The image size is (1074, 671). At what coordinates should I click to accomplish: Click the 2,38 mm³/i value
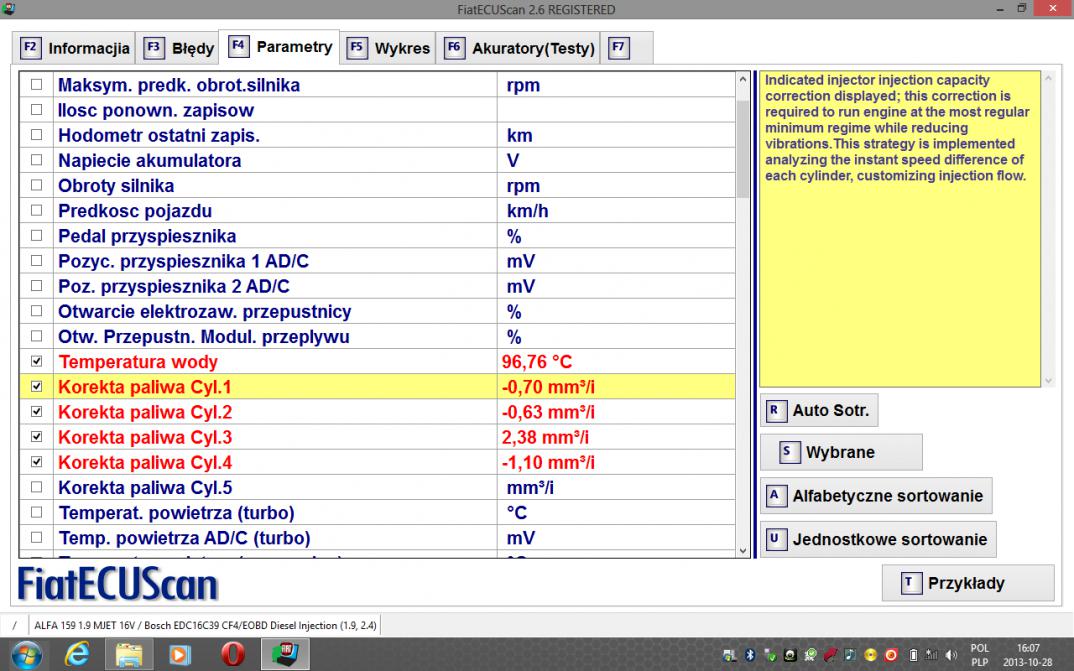[545, 437]
